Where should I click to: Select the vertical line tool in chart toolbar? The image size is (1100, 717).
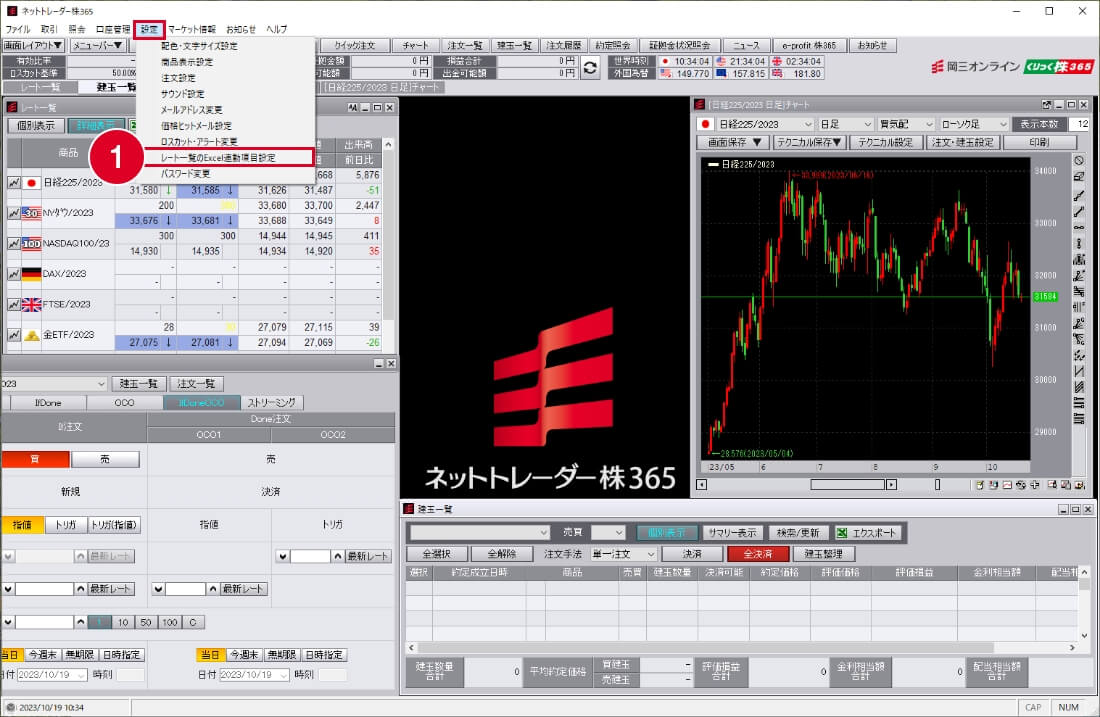point(1079,244)
